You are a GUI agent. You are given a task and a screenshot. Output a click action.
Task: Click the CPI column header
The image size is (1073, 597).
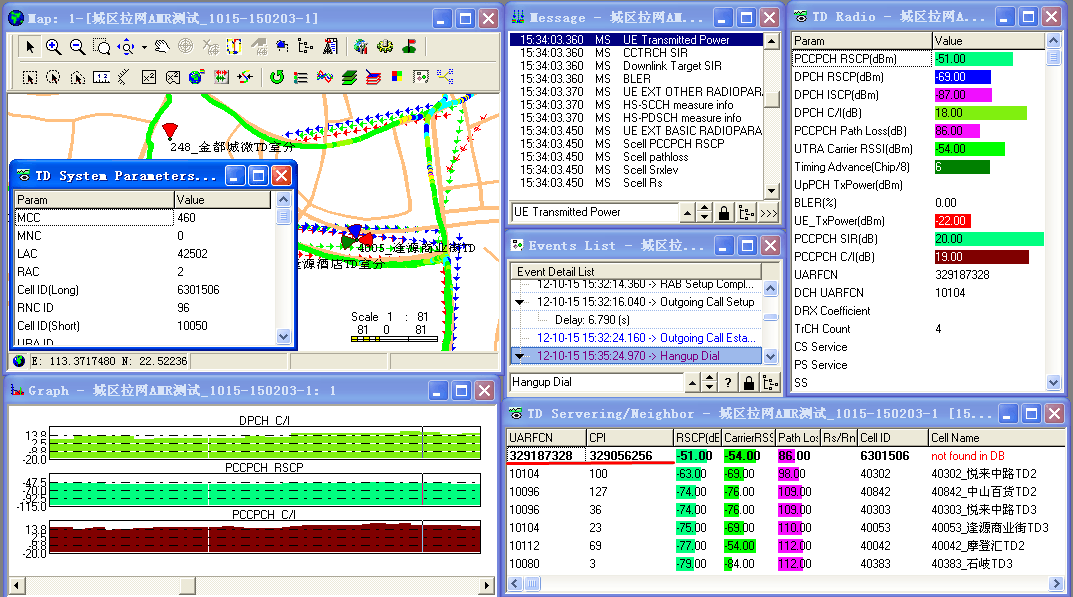(x=629, y=437)
